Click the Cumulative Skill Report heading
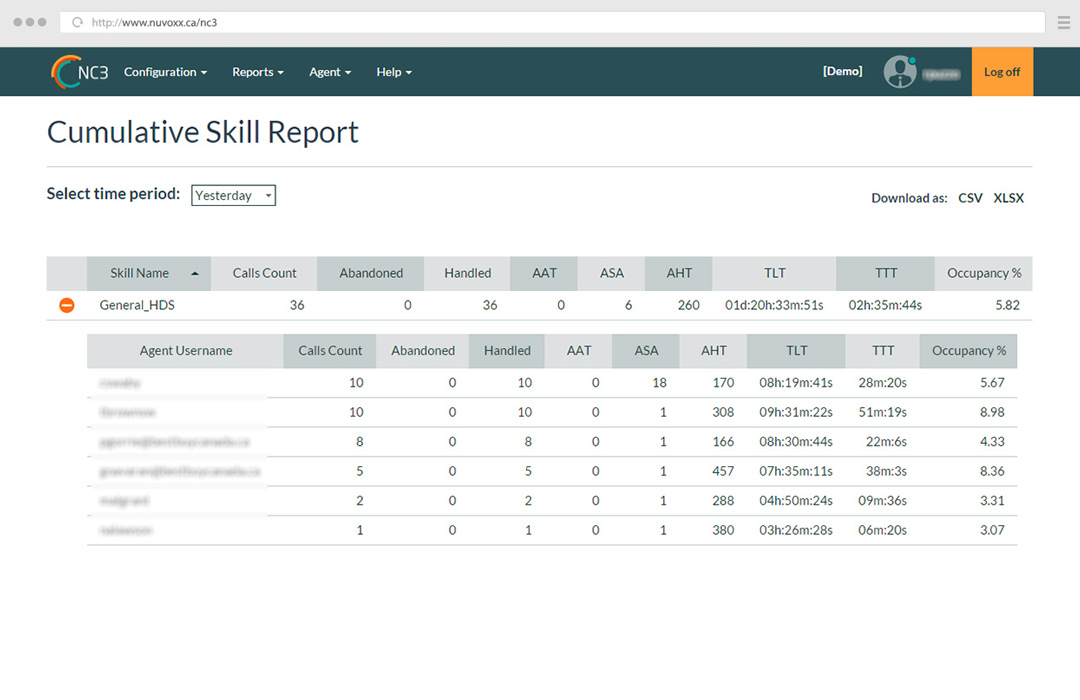The image size is (1080, 700). point(202,132)
